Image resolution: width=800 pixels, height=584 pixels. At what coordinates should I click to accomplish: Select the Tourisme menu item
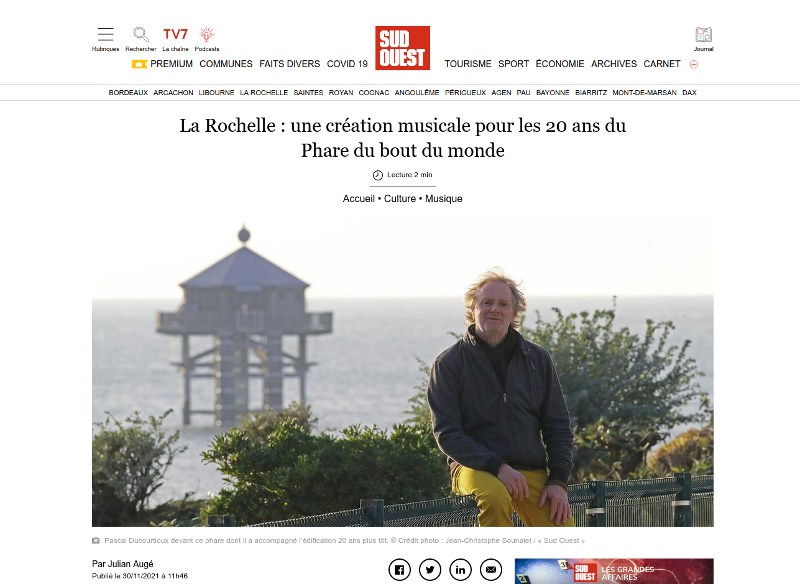pos(468,64)
